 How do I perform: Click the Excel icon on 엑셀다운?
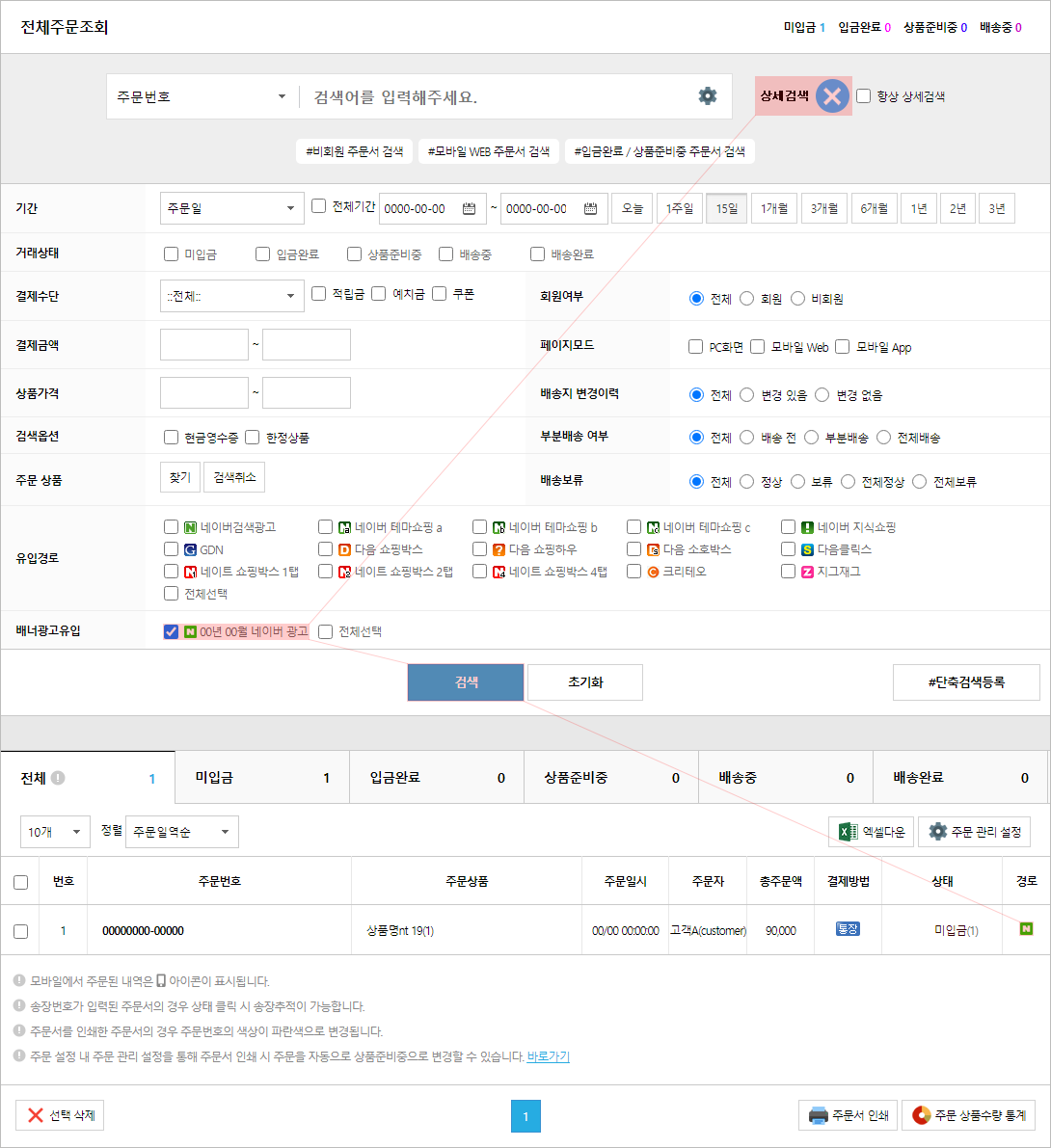849,832
